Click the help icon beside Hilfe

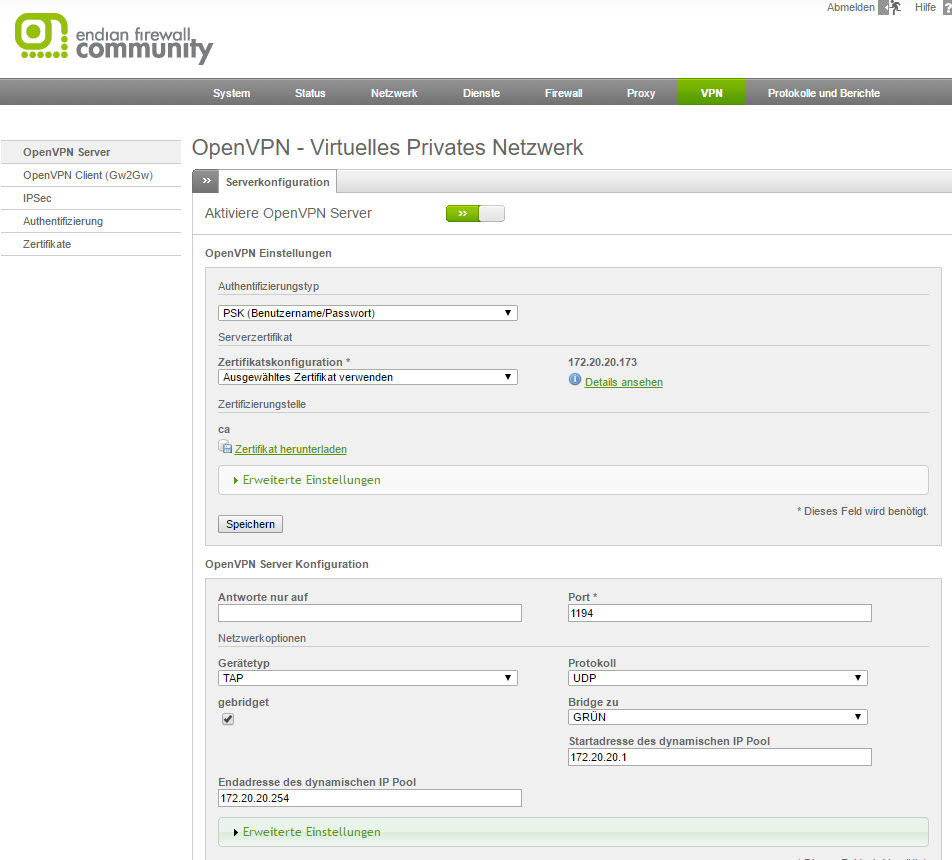(946, 8)
